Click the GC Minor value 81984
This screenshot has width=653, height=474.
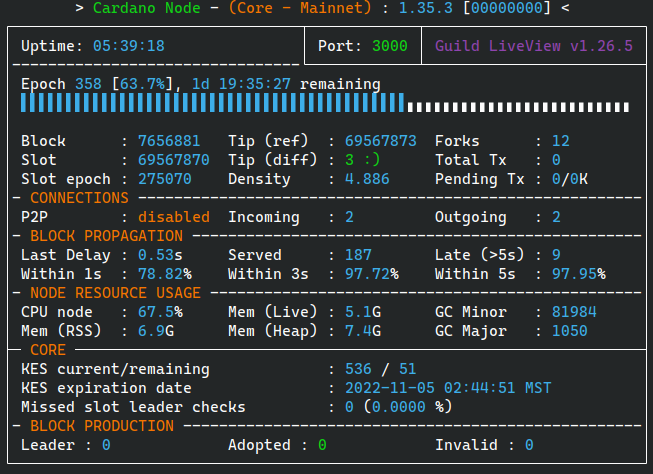coord(574,312)
